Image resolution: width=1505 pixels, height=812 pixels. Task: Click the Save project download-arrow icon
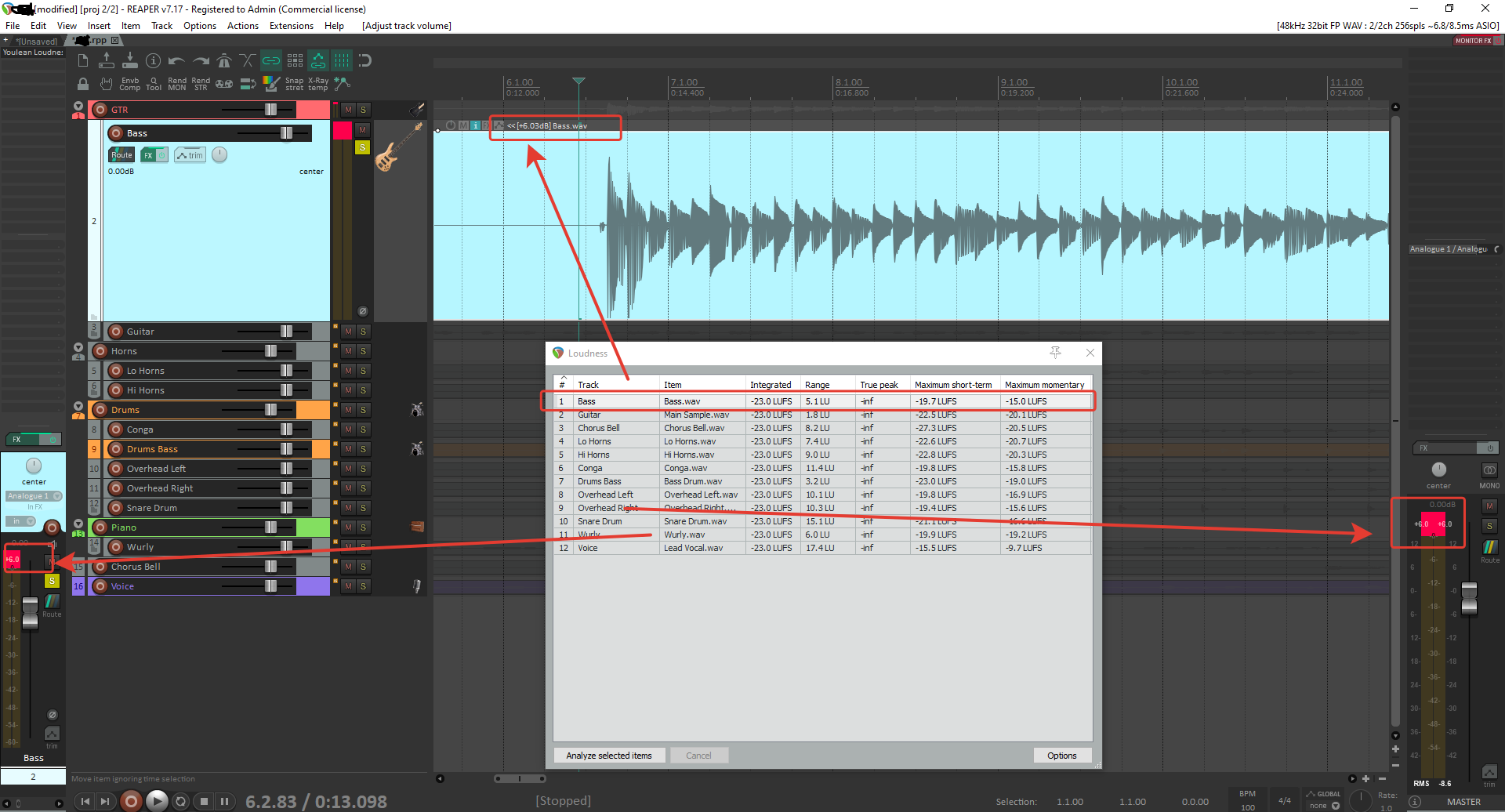[x=130, y=60]
